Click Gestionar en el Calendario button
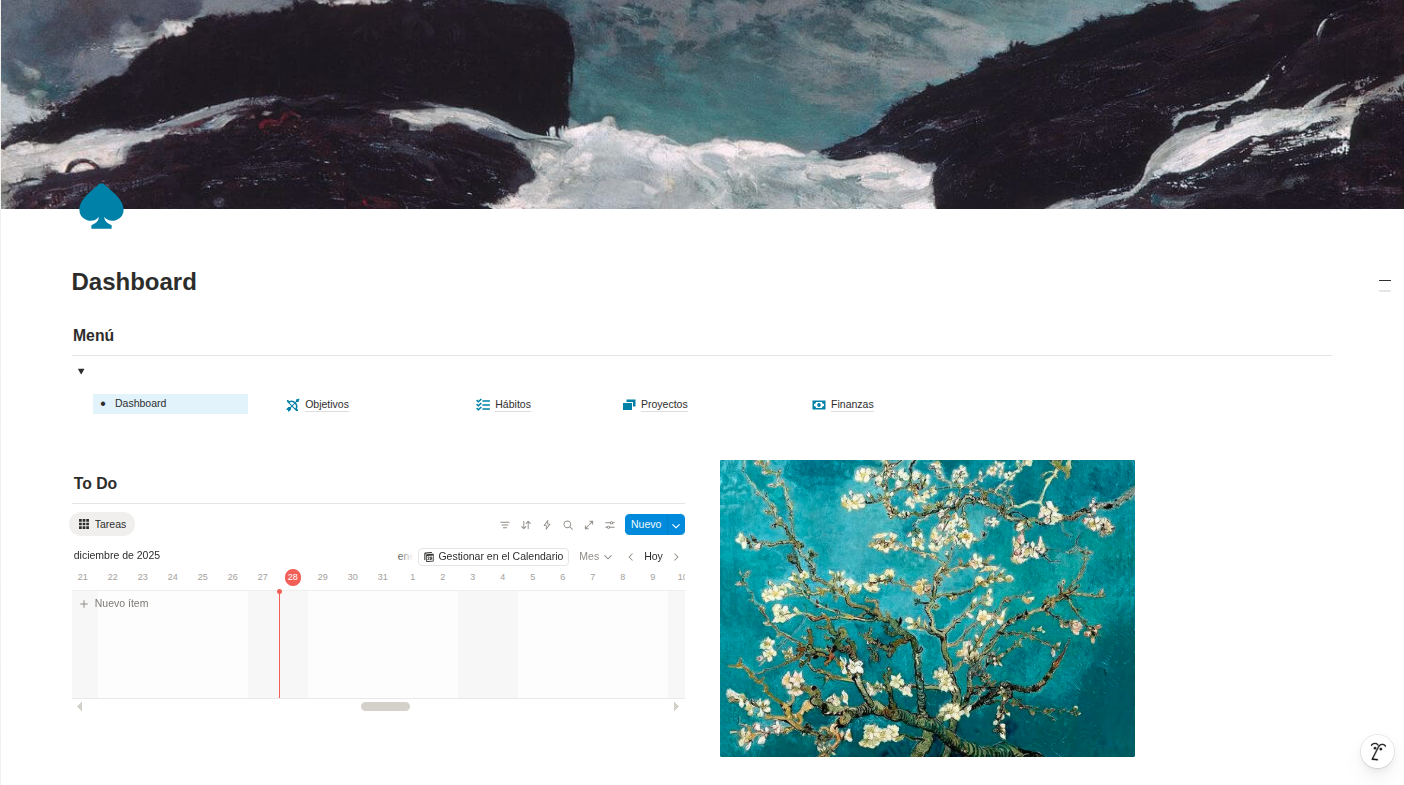 pos(493,557)
